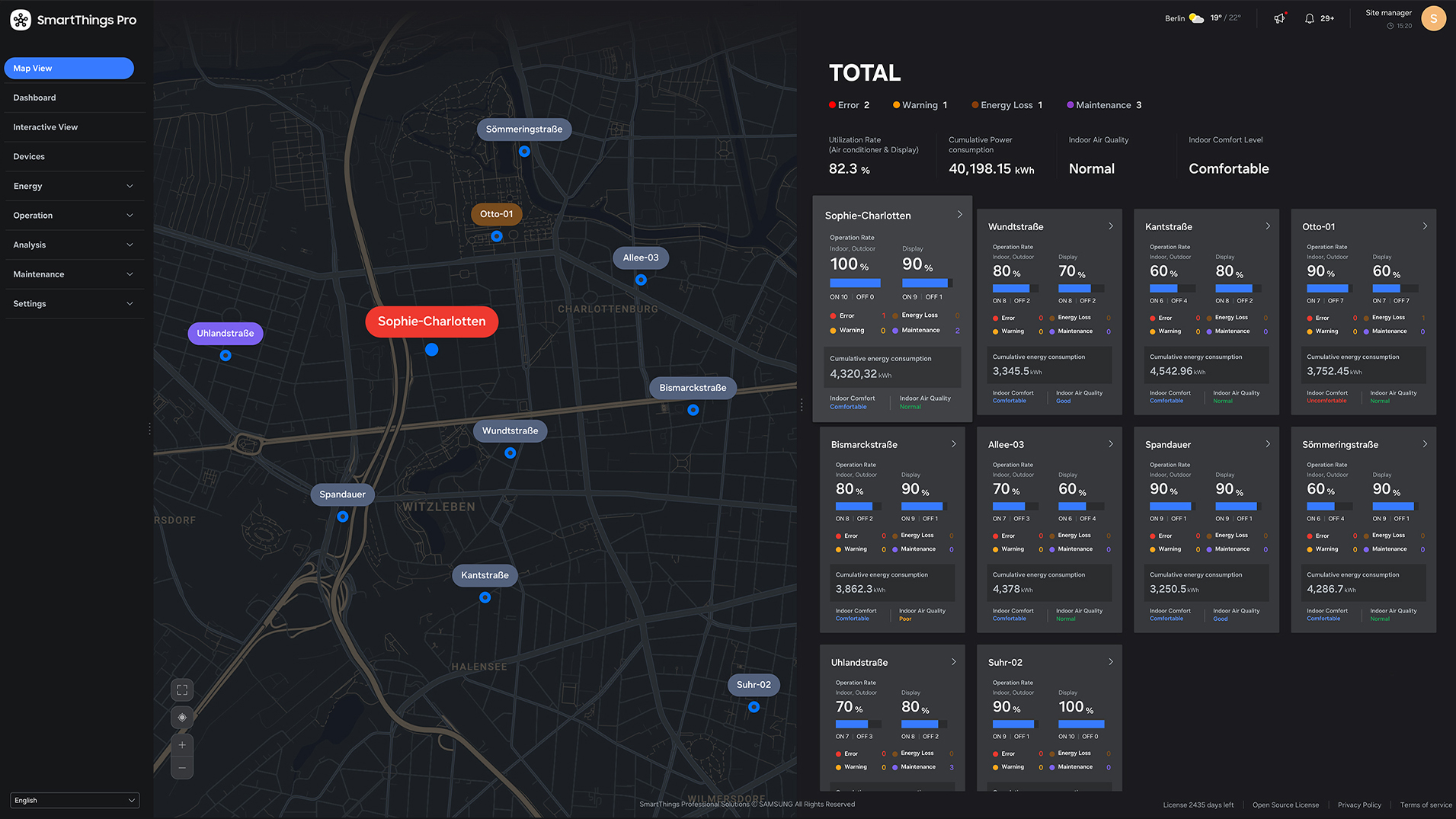Screen dimensions: 1456x819
Task: Click the locate-me map control
Action: point(182,718)
